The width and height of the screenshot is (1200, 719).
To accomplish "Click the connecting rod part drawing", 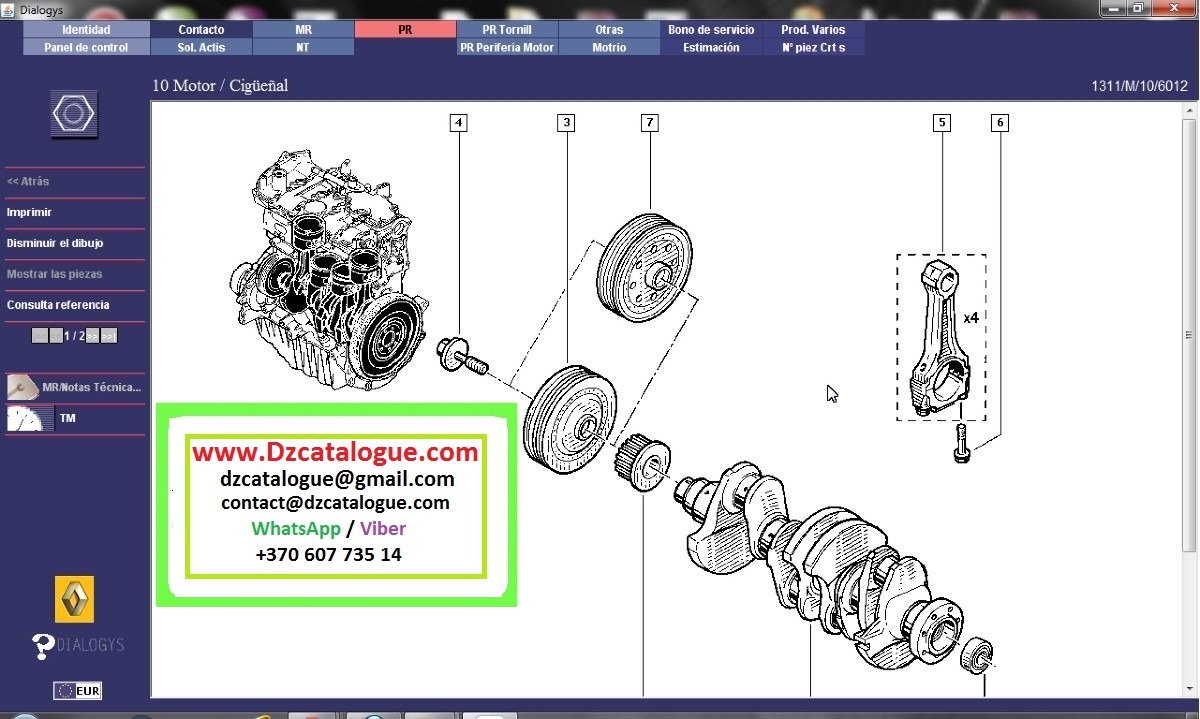I will click(939, 337).
